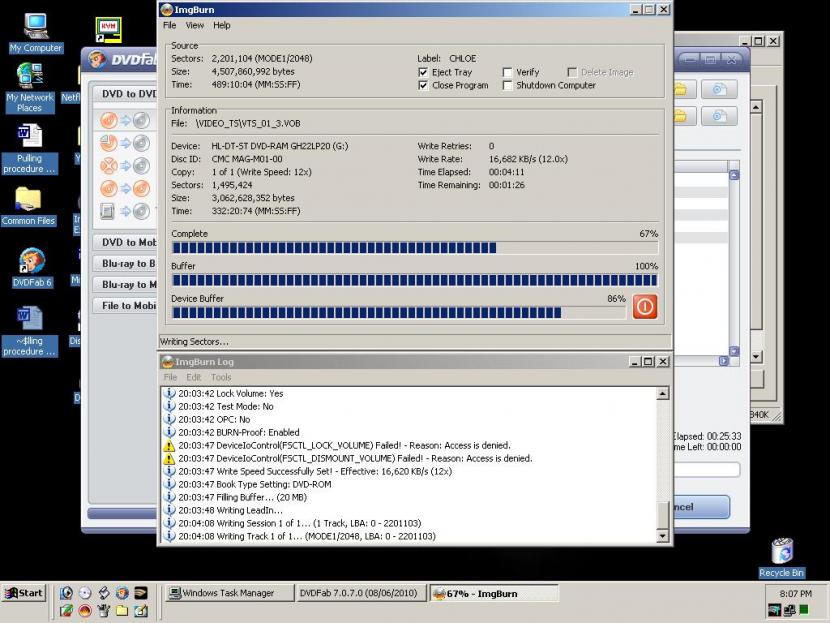The width and height of the screenshot is (830, 623).
Task: Open the ImgBurn Help menu
Action: [221, 25]
